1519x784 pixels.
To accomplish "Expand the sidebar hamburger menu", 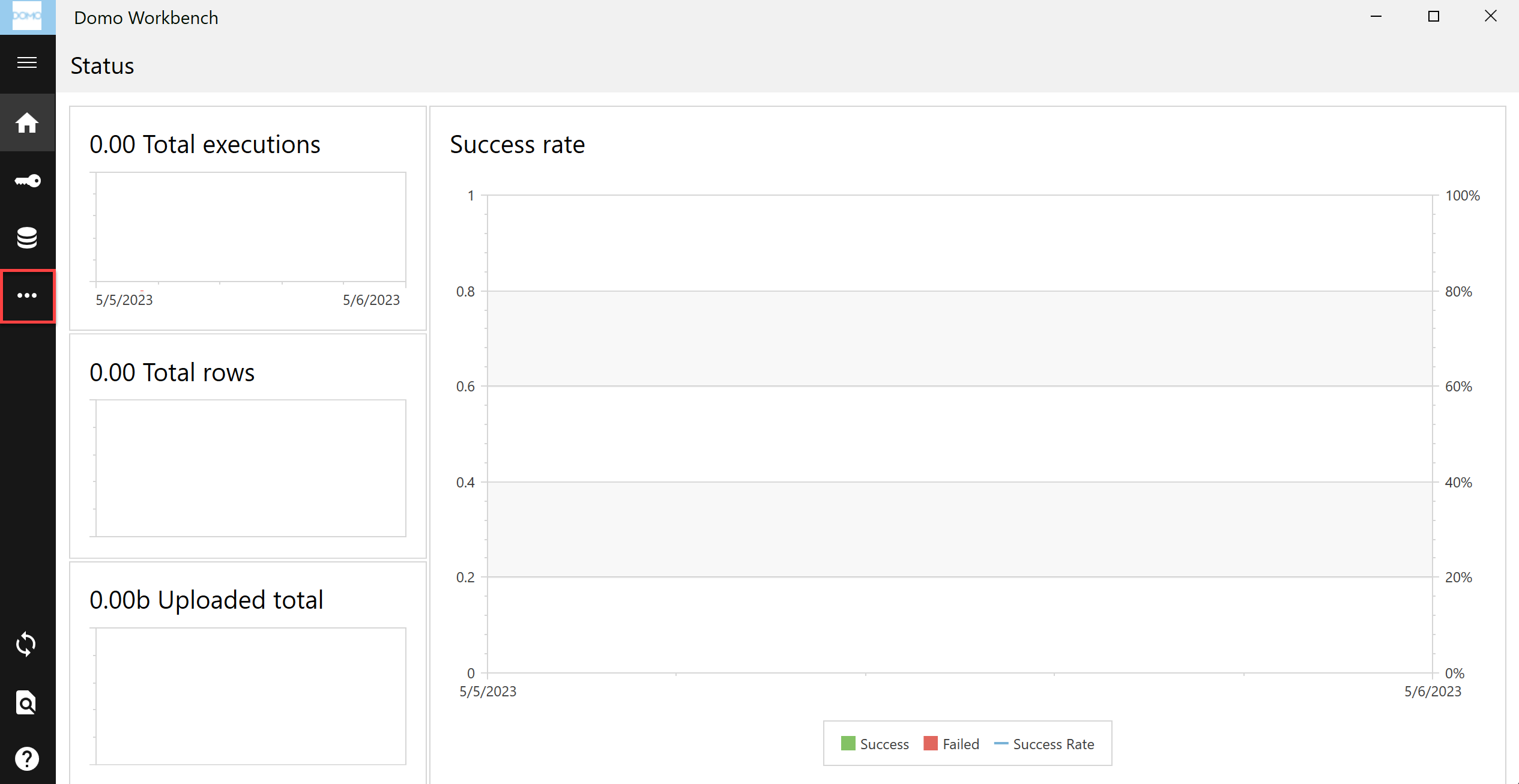I will [x=27, y=63].
